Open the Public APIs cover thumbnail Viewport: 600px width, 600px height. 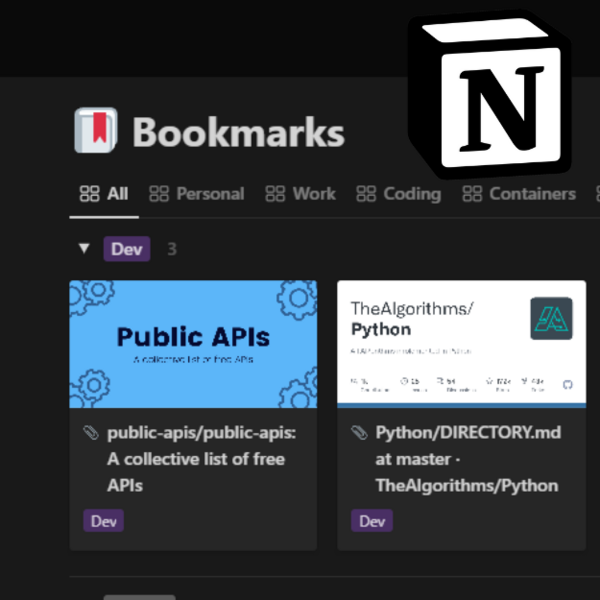pos(193,344)
